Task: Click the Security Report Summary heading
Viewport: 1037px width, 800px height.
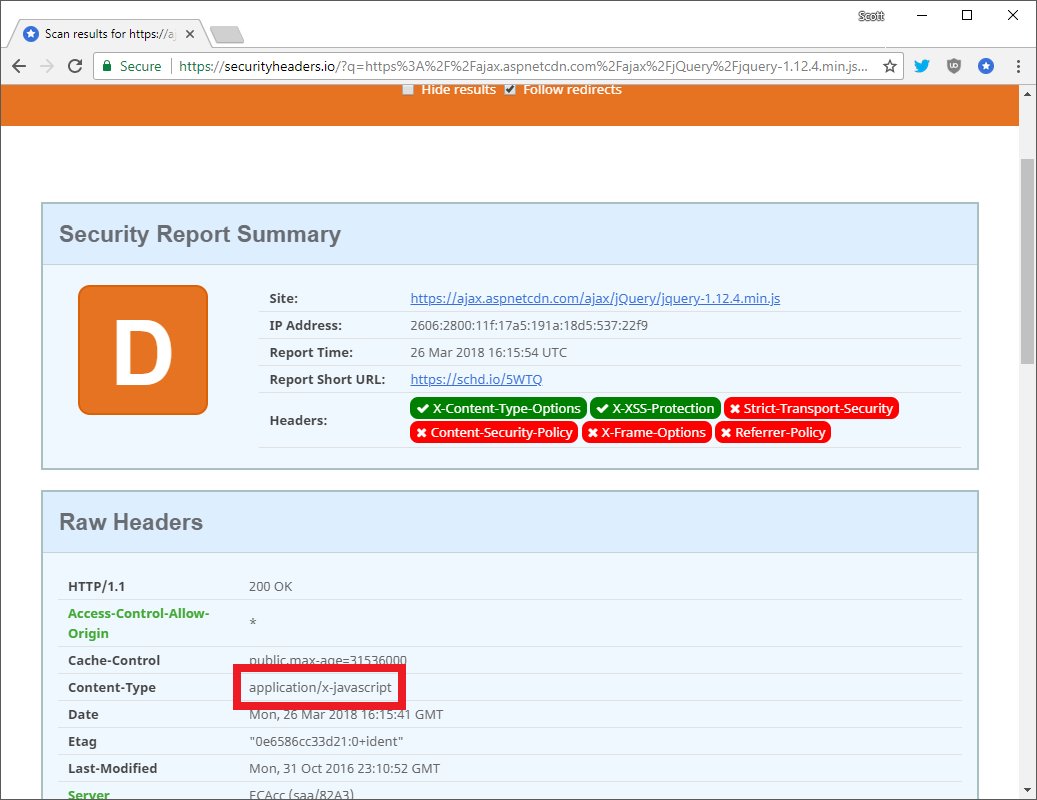Action: (x=200, y=234)
